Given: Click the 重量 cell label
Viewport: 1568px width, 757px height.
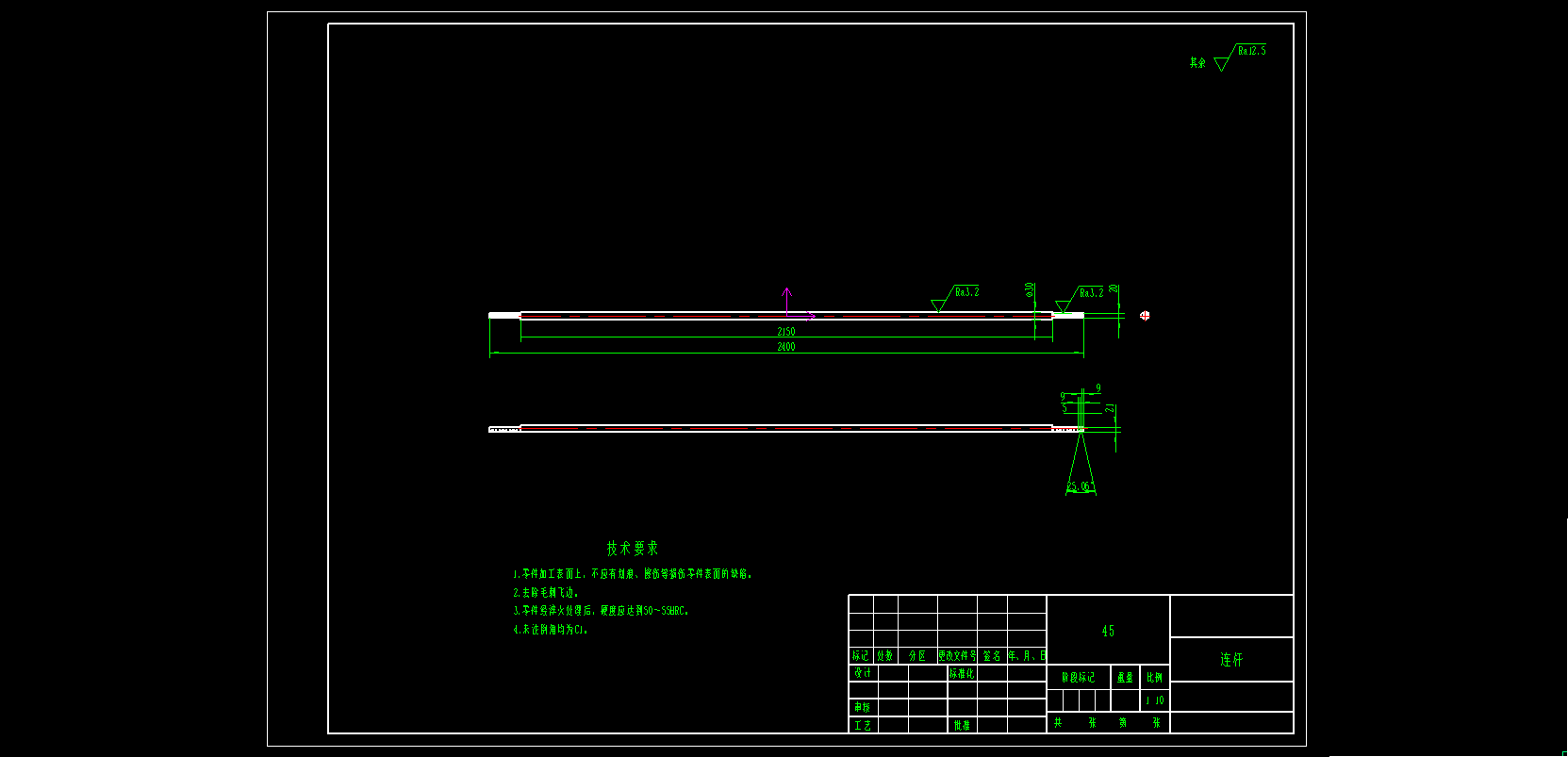Looking at the screenshot, I should point(1125,677).
